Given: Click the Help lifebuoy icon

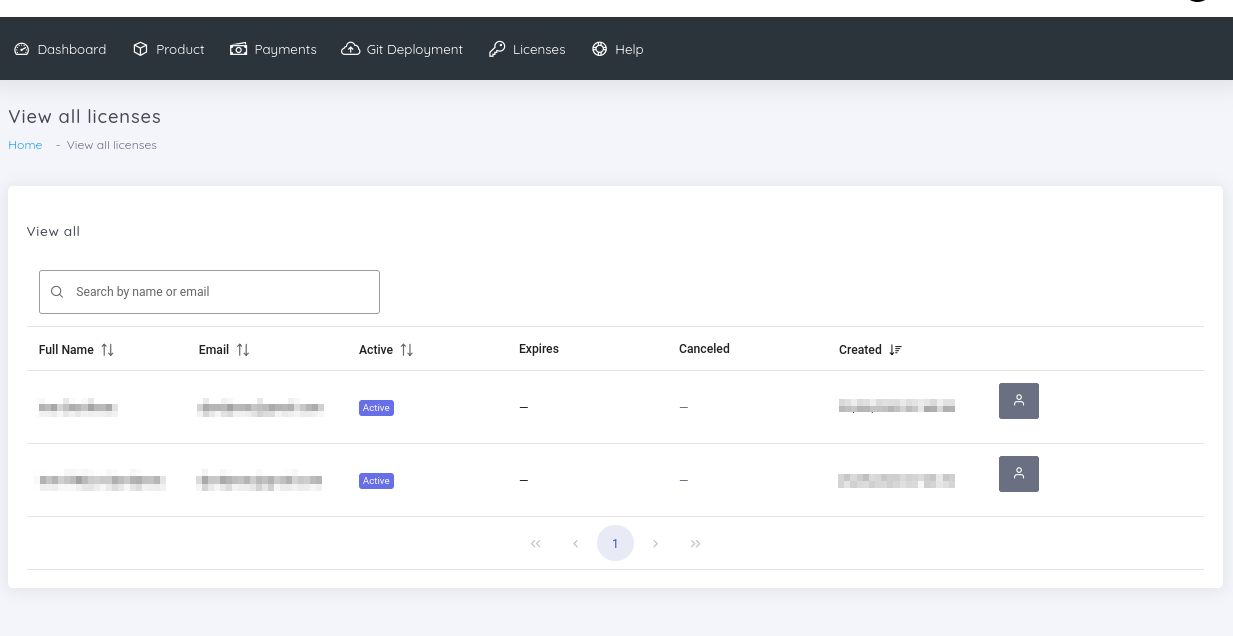Looking at the screenshot, I should (x=600, y=49).
